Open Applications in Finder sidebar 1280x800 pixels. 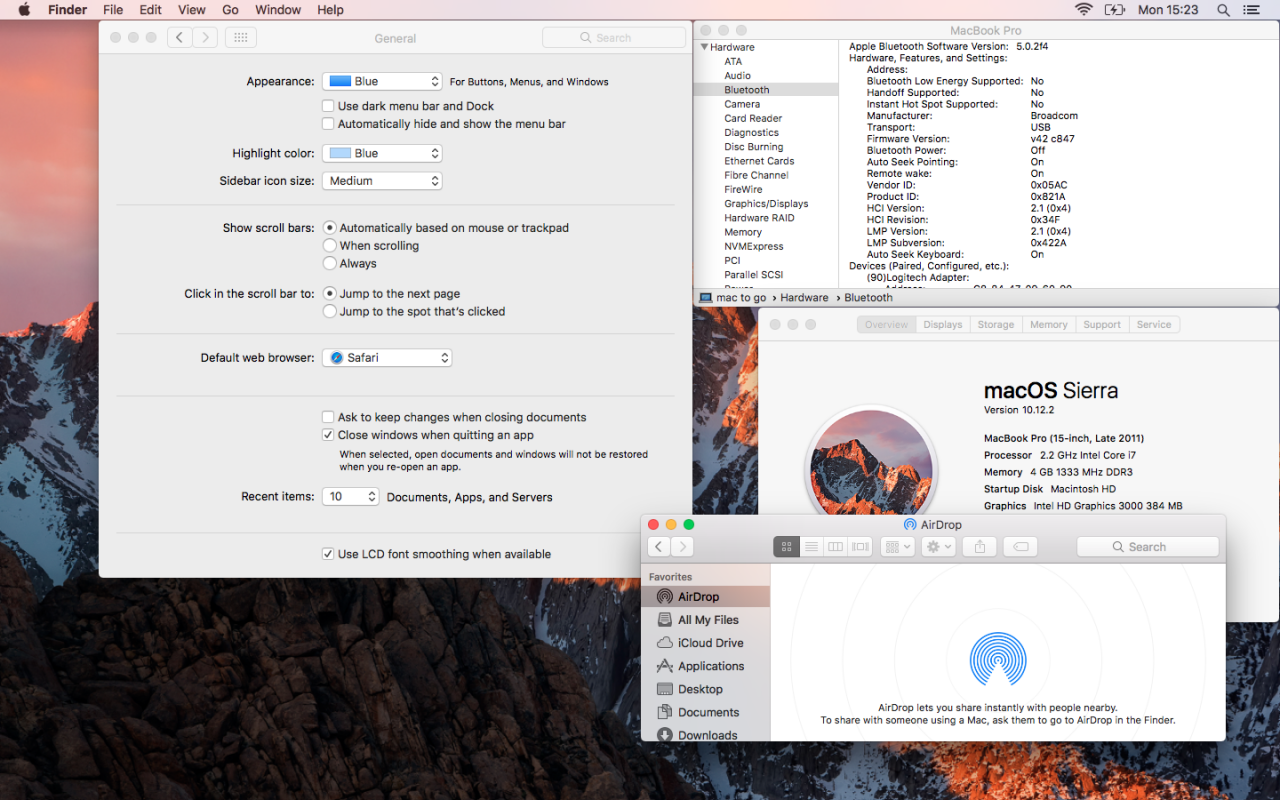point(706,666)
